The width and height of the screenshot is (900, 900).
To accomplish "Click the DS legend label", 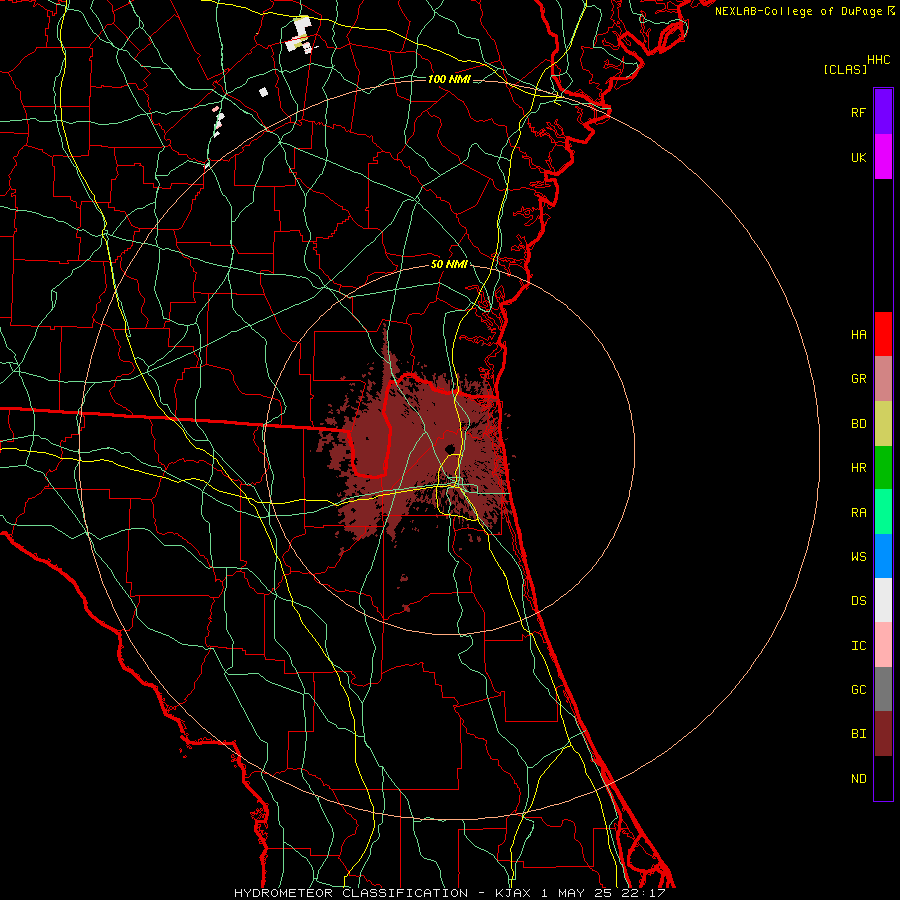I will (x=858, y=601).
